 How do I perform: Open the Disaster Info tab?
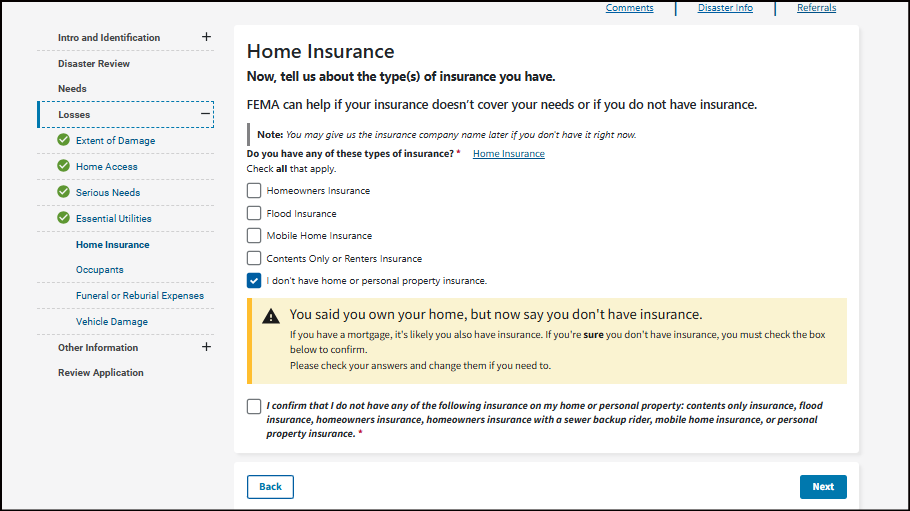pyautogui.click(x=725, y=8)
